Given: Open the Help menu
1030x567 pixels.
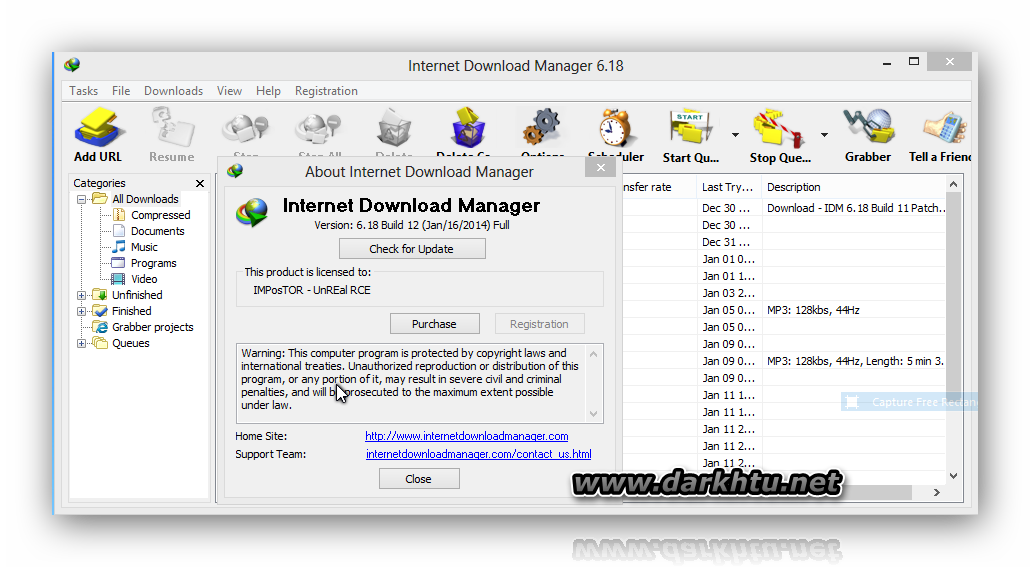Looking at the screenshot, I should [x=268, y=91].
